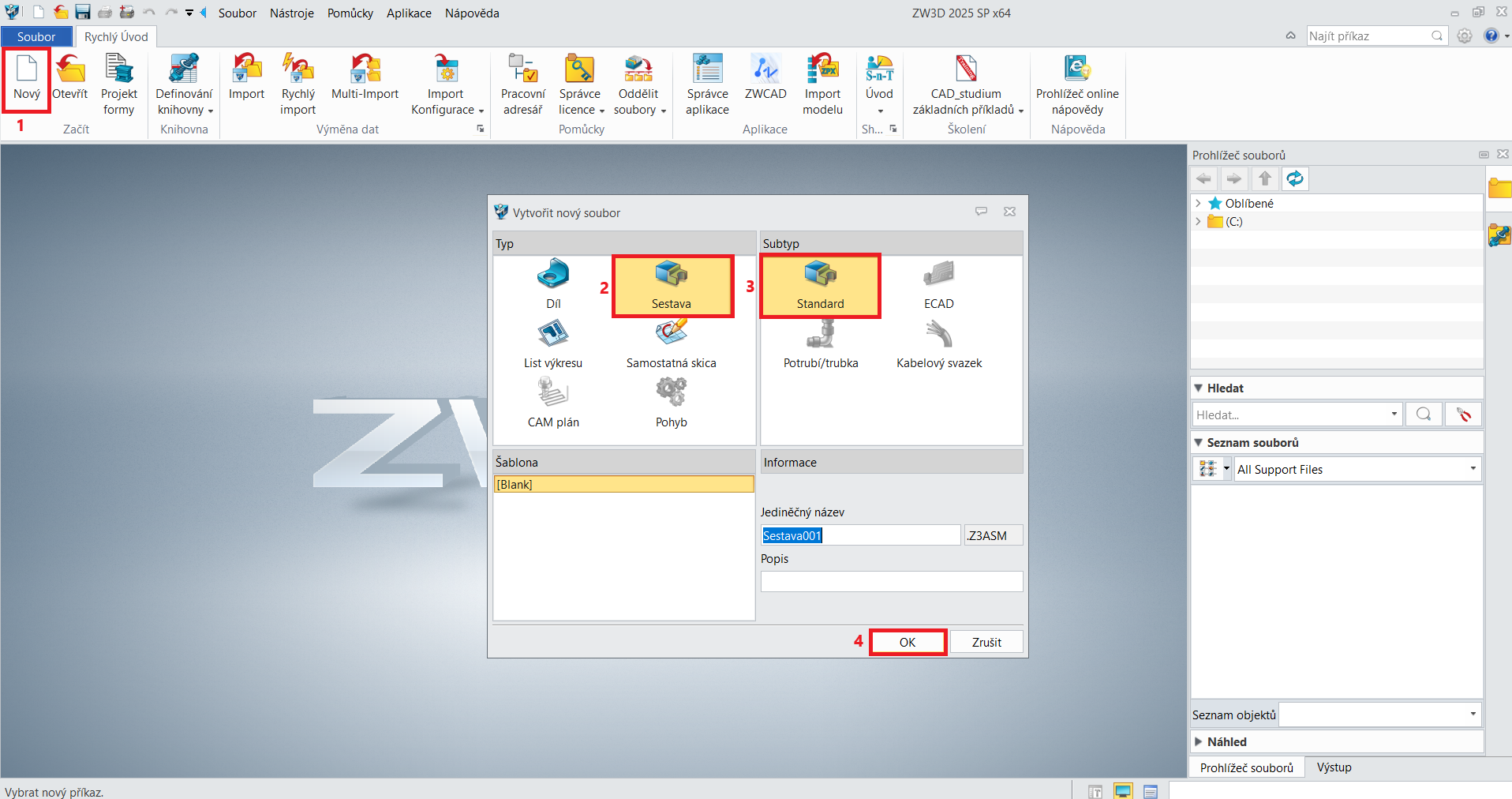The height and width of the screenshot is (799, 1512).
Task: Collapse the Hledat section
Action: pos(1199,388)
